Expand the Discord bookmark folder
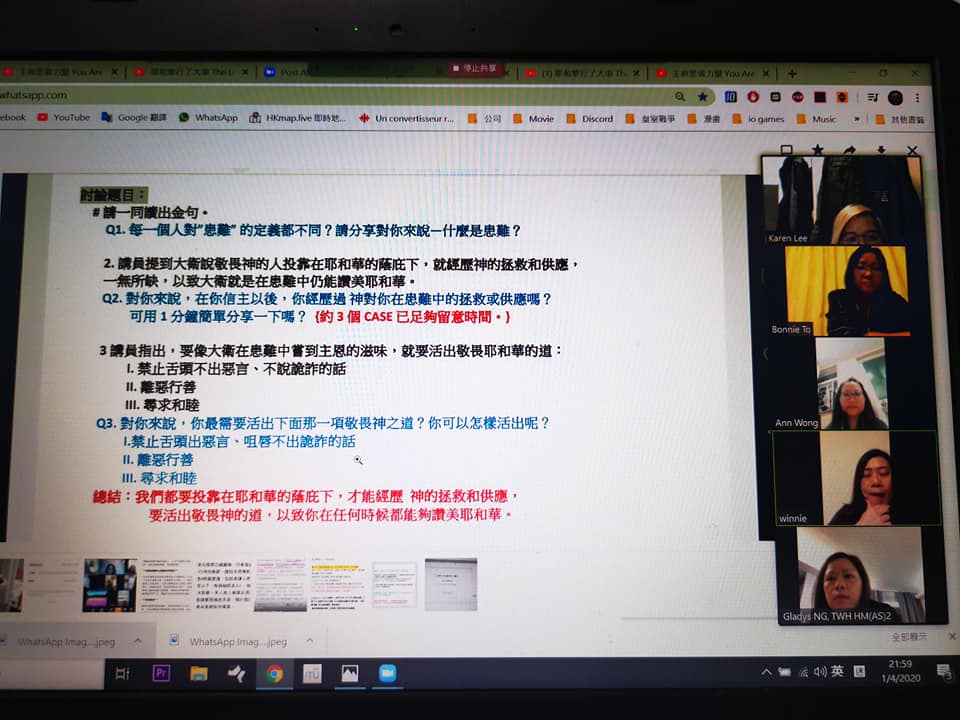Screen dimensions: 960x720 pyautogui.click(x=590, y=119)
